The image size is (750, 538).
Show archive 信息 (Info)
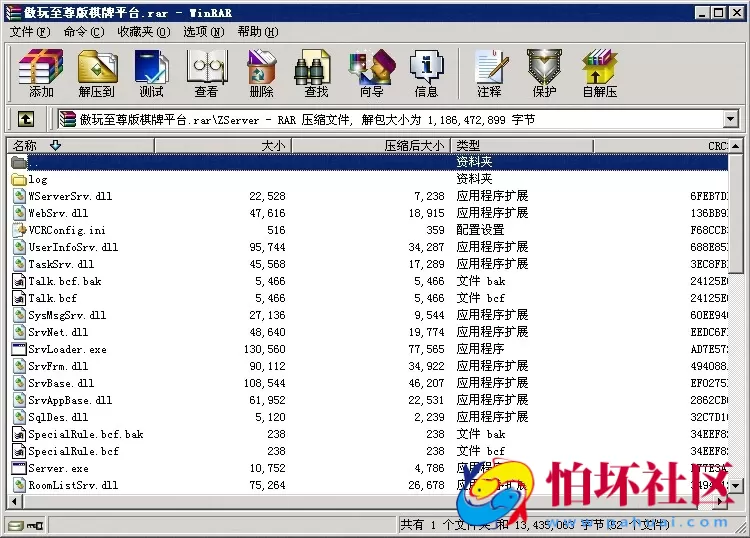coord(426,73)
